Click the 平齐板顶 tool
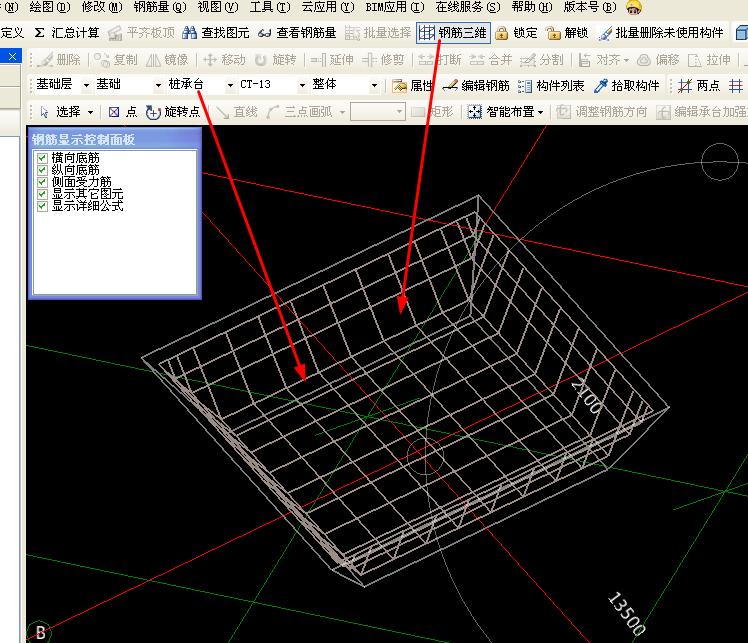Viewport: 748px width, 643px height. point(141,33)
